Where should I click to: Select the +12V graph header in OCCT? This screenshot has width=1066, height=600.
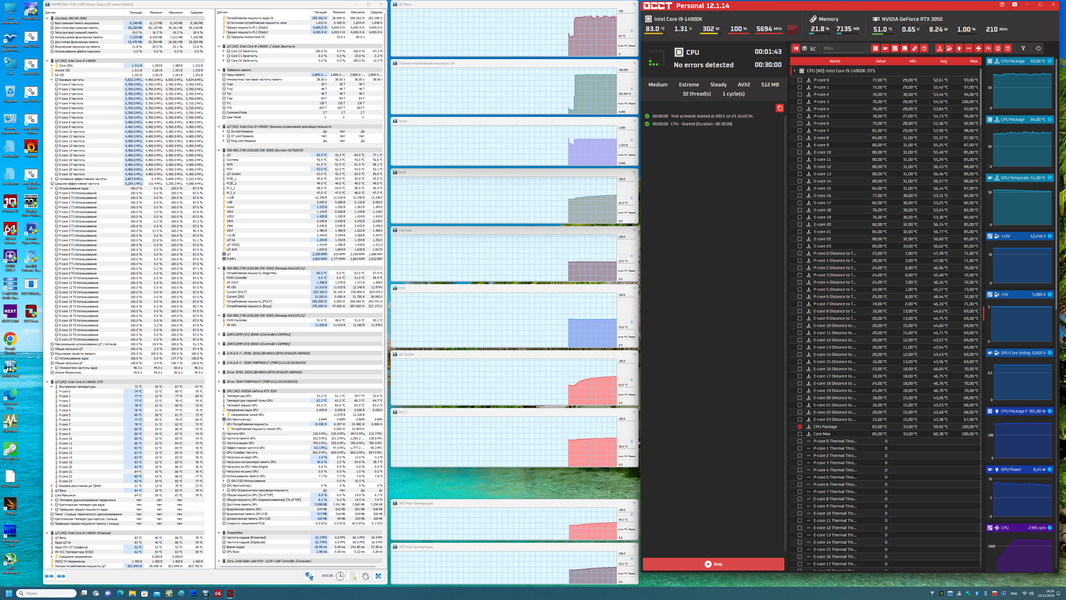point(1020,236)
